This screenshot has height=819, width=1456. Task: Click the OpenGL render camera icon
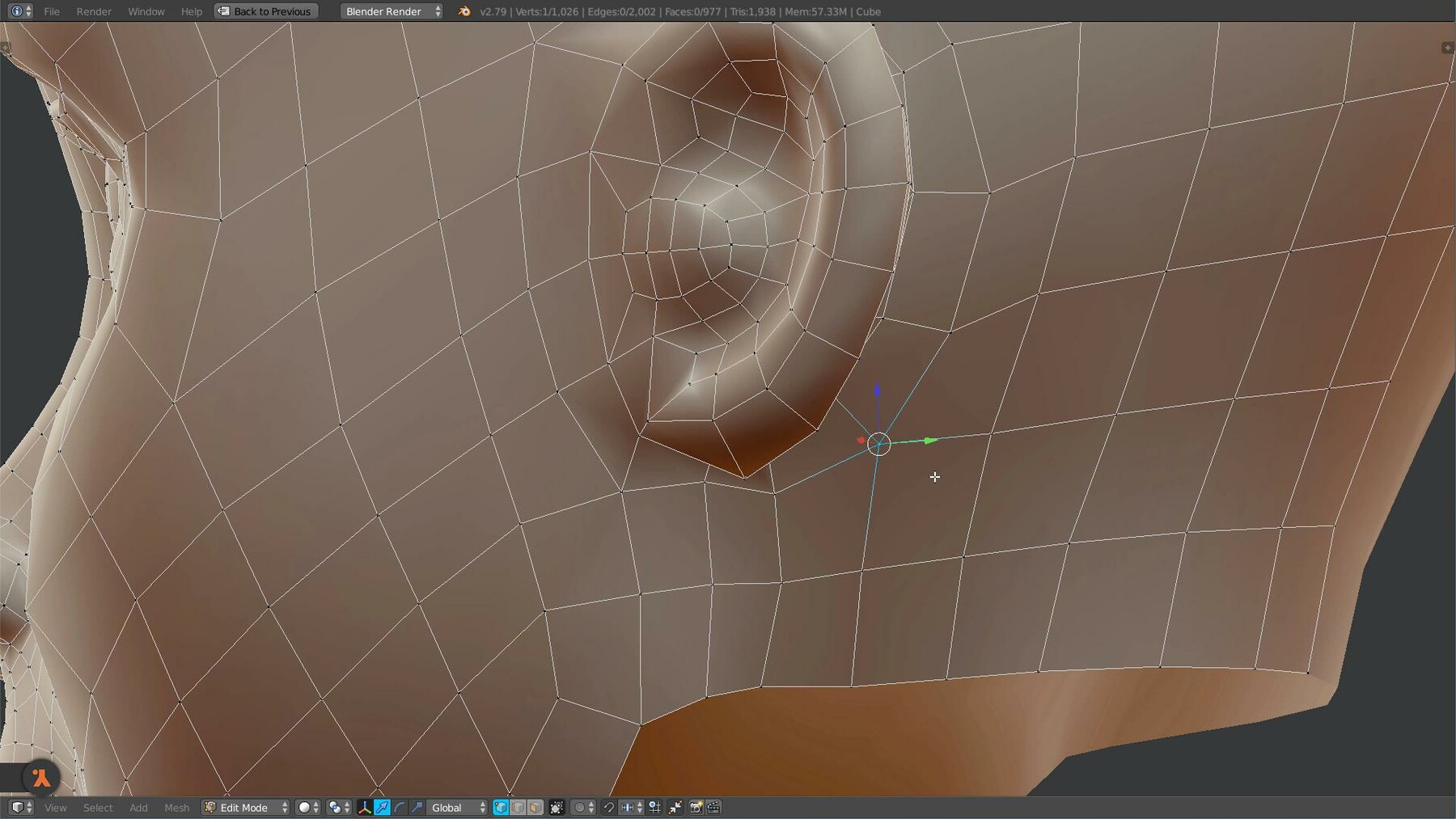(x=695, y=807)
